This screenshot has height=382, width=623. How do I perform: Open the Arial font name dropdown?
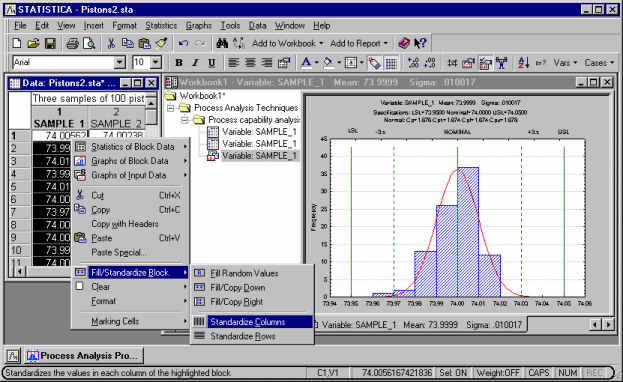[120, 62]
